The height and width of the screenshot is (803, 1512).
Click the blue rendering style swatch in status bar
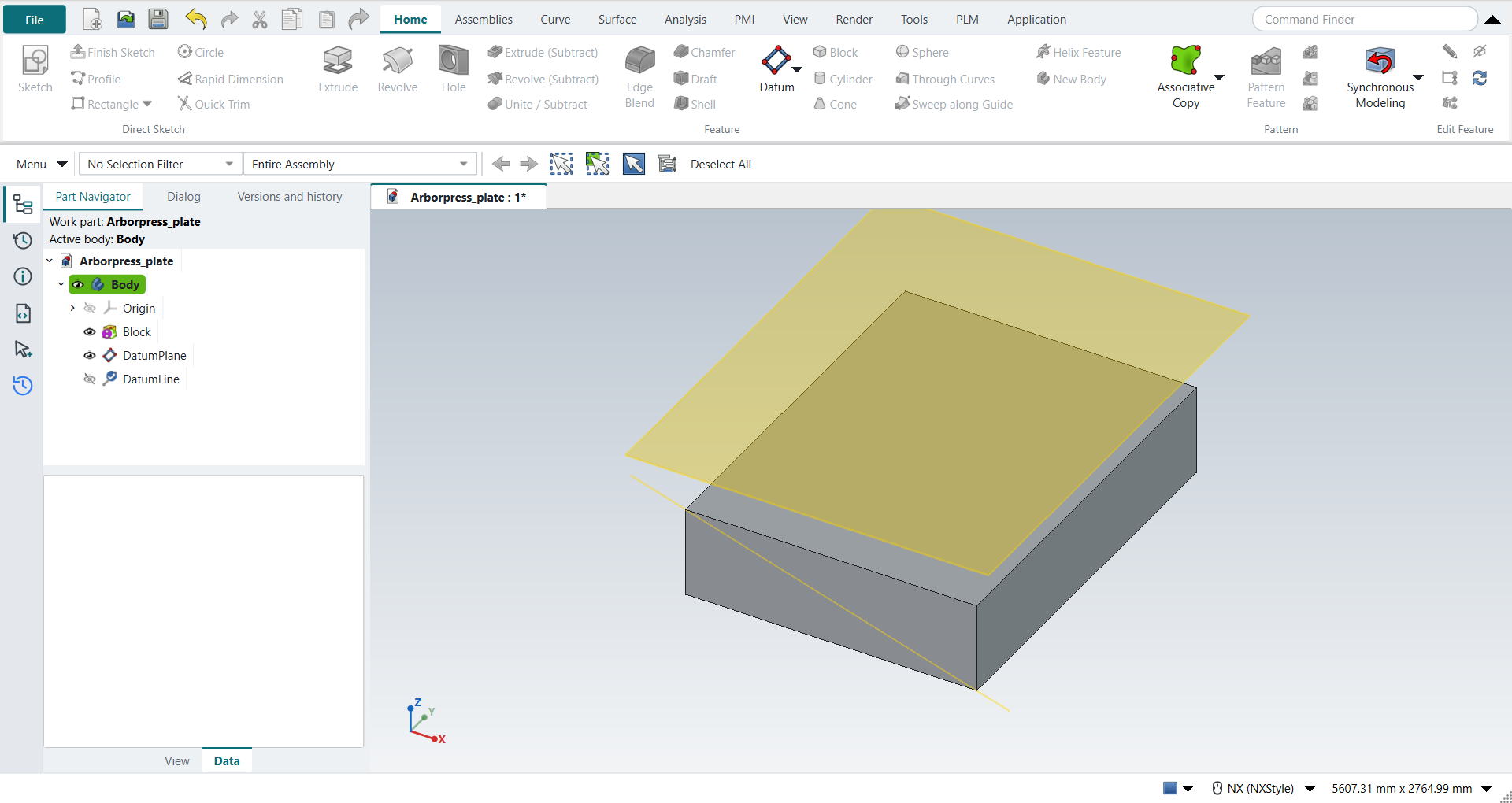pyautogui.click(x=1170, y=788)
